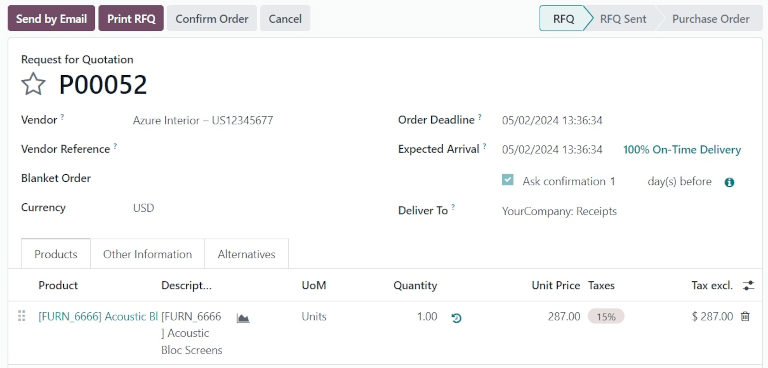
Task: Open the [FURN_6666] Acoustic Bl product link
Action: click(x=98, y=317)
